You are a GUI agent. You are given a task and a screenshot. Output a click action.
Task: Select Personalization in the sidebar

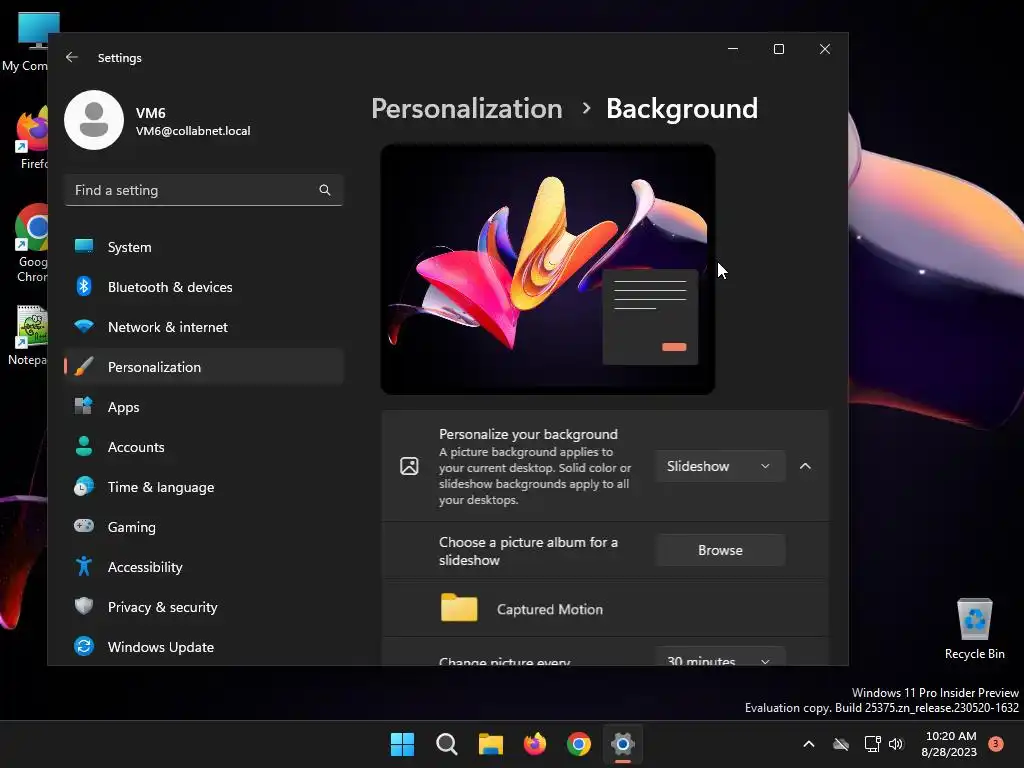point(204,367)
